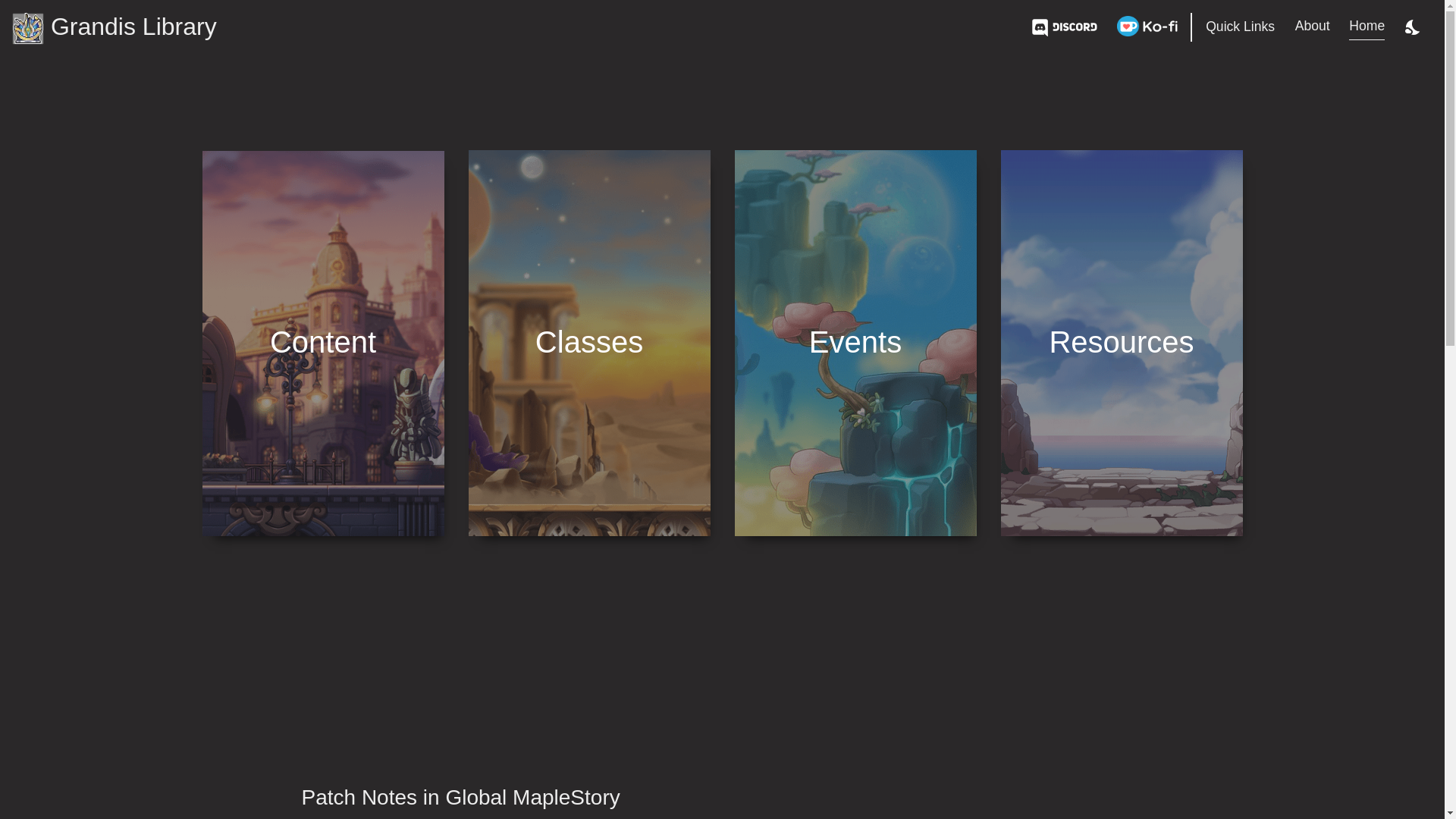Image resolution: width=1456 pixels, height=819 pixels.
Task: Go to the About page
Action: tap(1312, 26)
